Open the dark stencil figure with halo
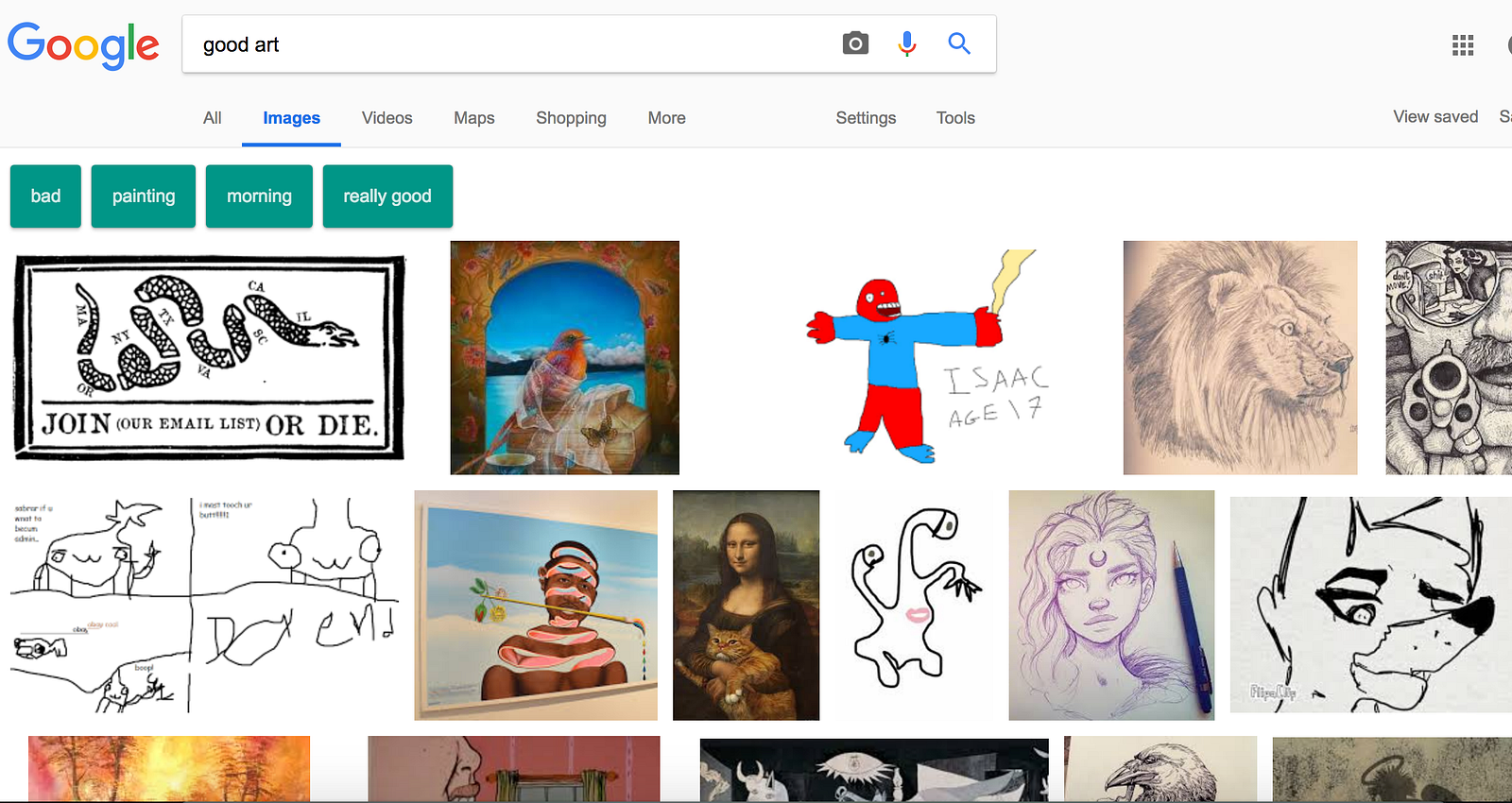The image size is (1512, 803). [x=1392, y=770]
